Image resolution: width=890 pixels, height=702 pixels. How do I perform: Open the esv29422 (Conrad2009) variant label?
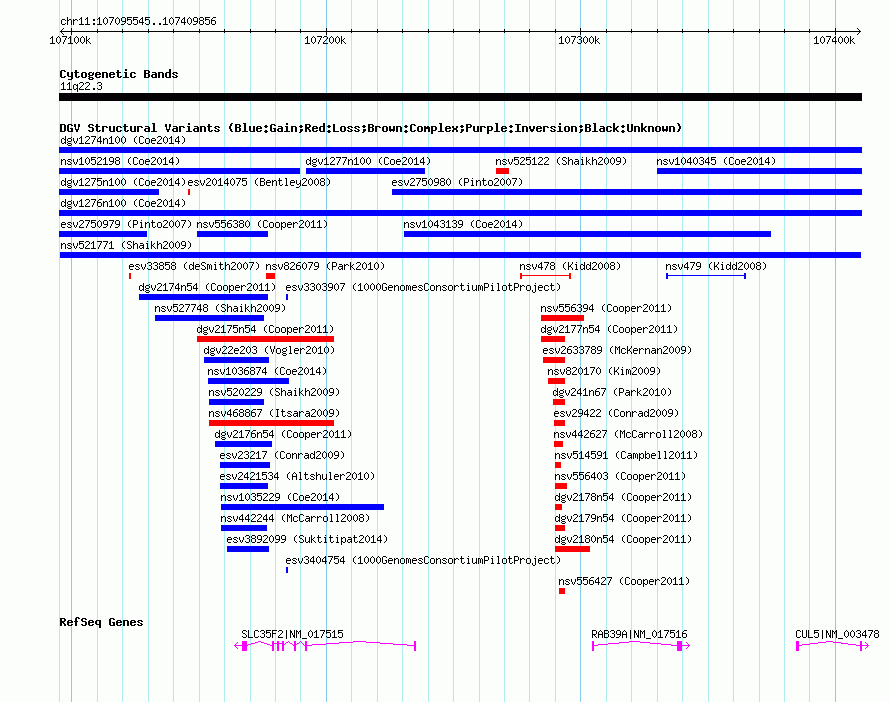click(616, 413)
